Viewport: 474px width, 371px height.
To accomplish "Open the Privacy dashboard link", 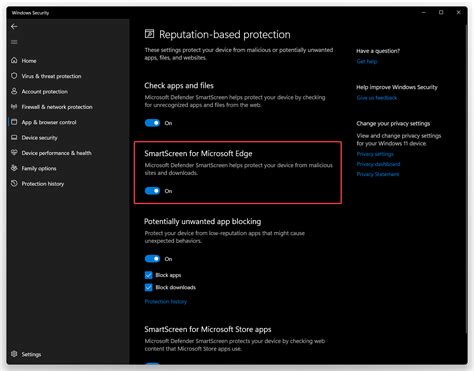I will click(378, 164).
